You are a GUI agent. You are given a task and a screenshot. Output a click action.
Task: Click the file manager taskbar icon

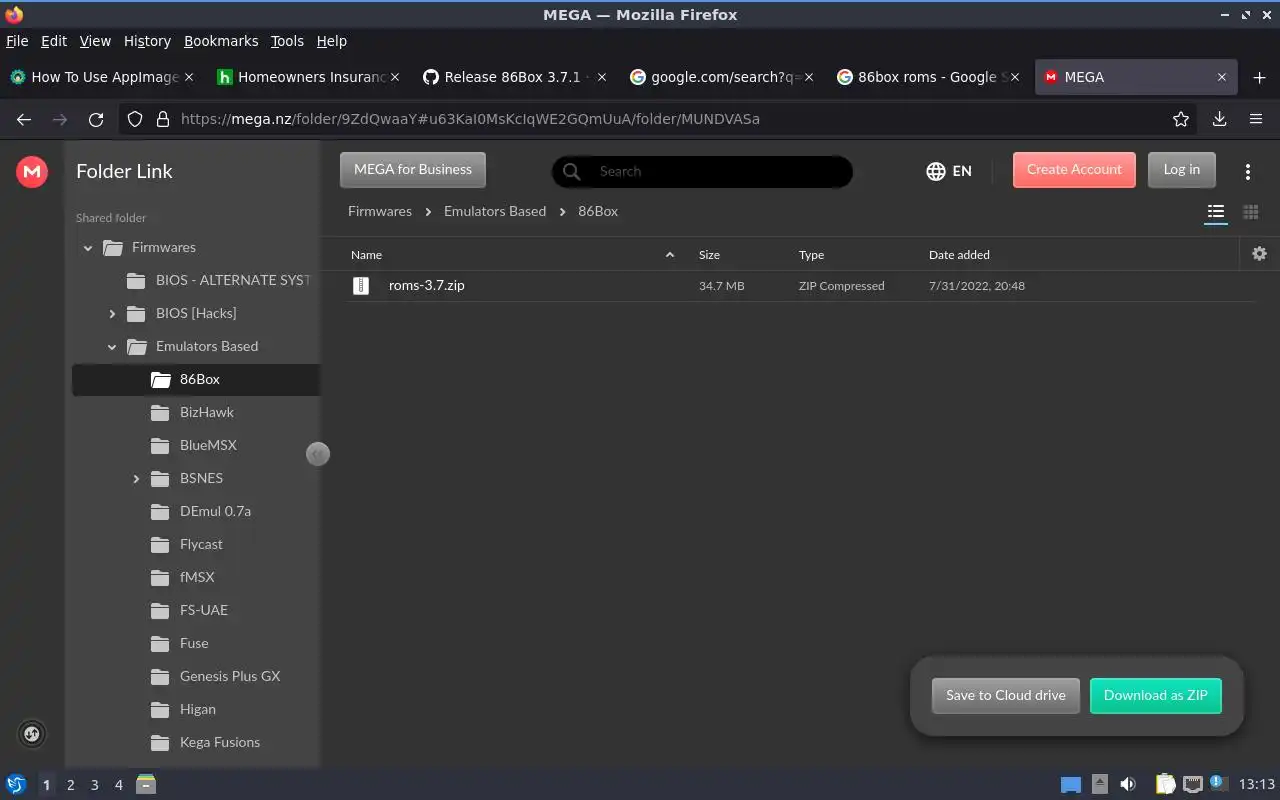[146, 785]
